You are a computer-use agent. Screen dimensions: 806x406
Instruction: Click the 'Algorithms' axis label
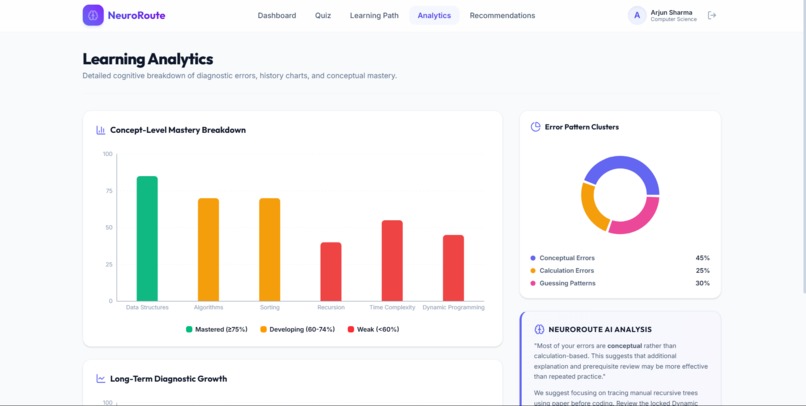208,307
